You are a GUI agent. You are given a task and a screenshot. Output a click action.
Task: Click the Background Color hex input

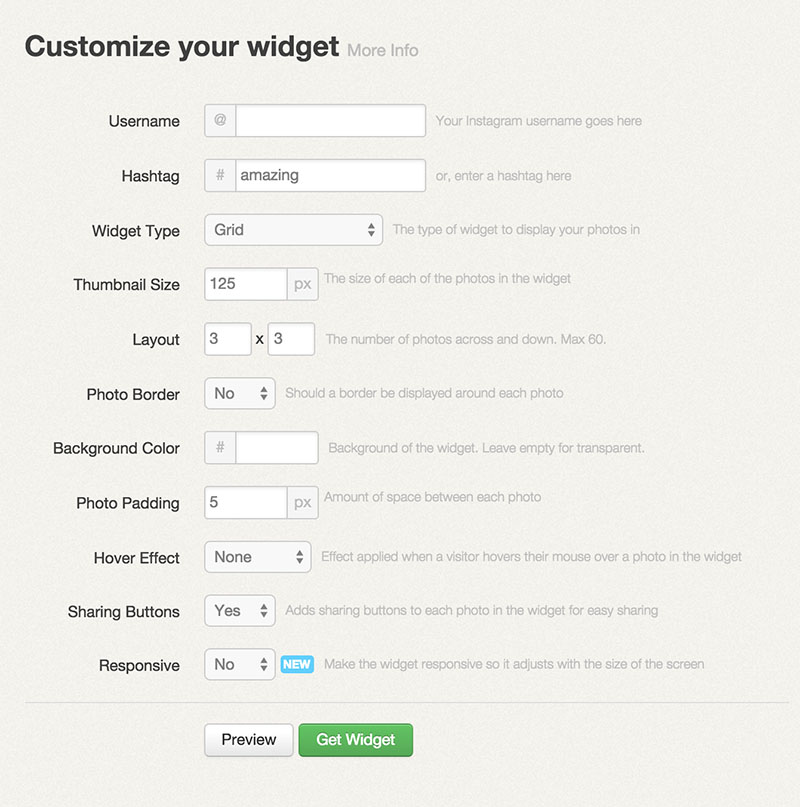pos(277,447)
